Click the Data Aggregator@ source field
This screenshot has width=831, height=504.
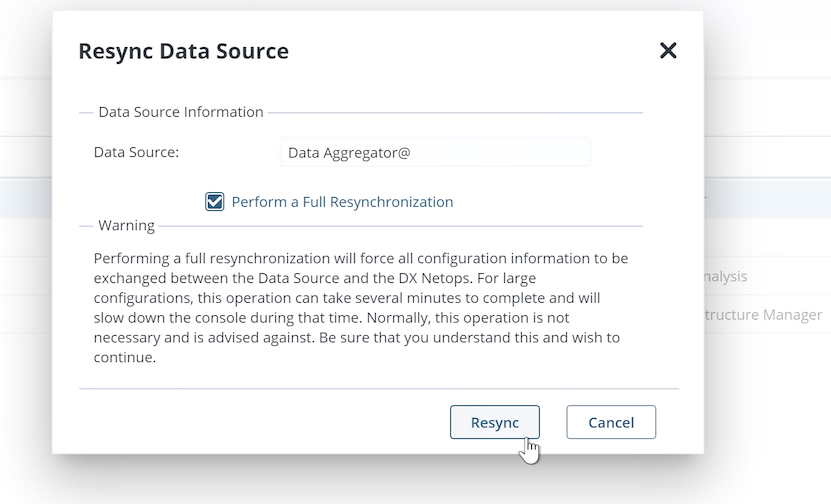(x=435, y=153)
